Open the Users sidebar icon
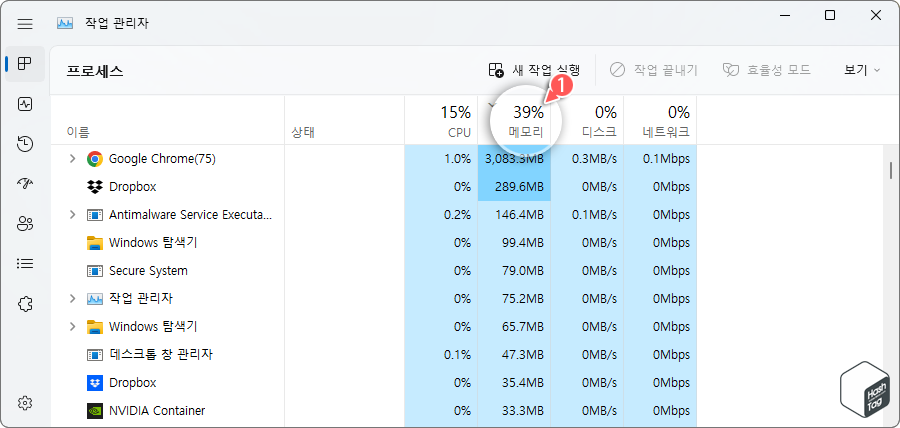 (25, 224)
